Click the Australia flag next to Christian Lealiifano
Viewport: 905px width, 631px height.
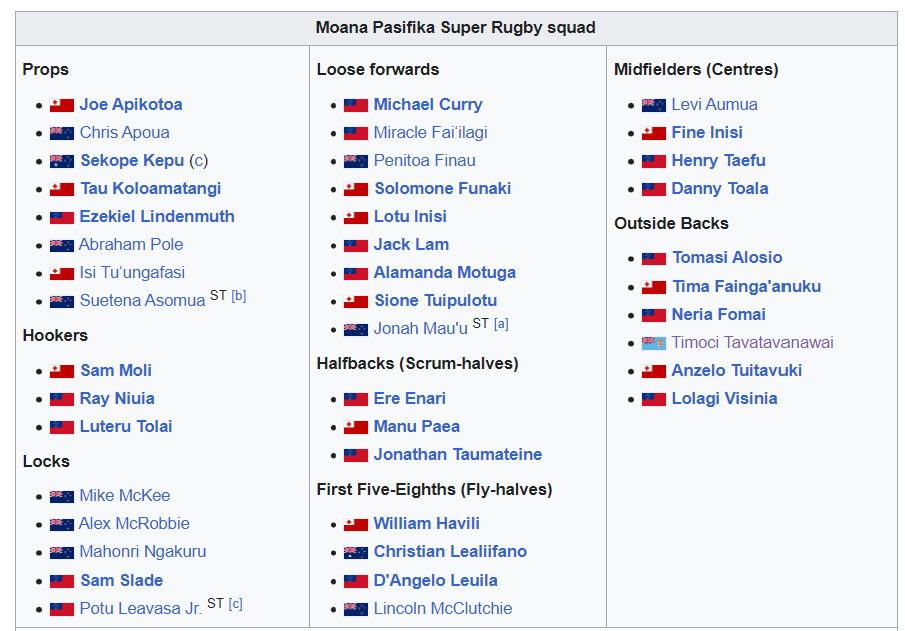[x=356, y=552]
